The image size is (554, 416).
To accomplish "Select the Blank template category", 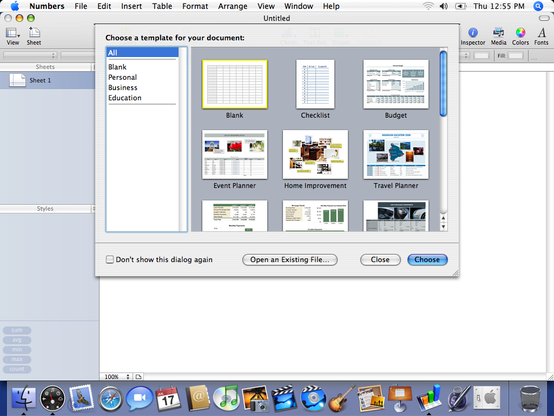I will click(x=143, y=67).
